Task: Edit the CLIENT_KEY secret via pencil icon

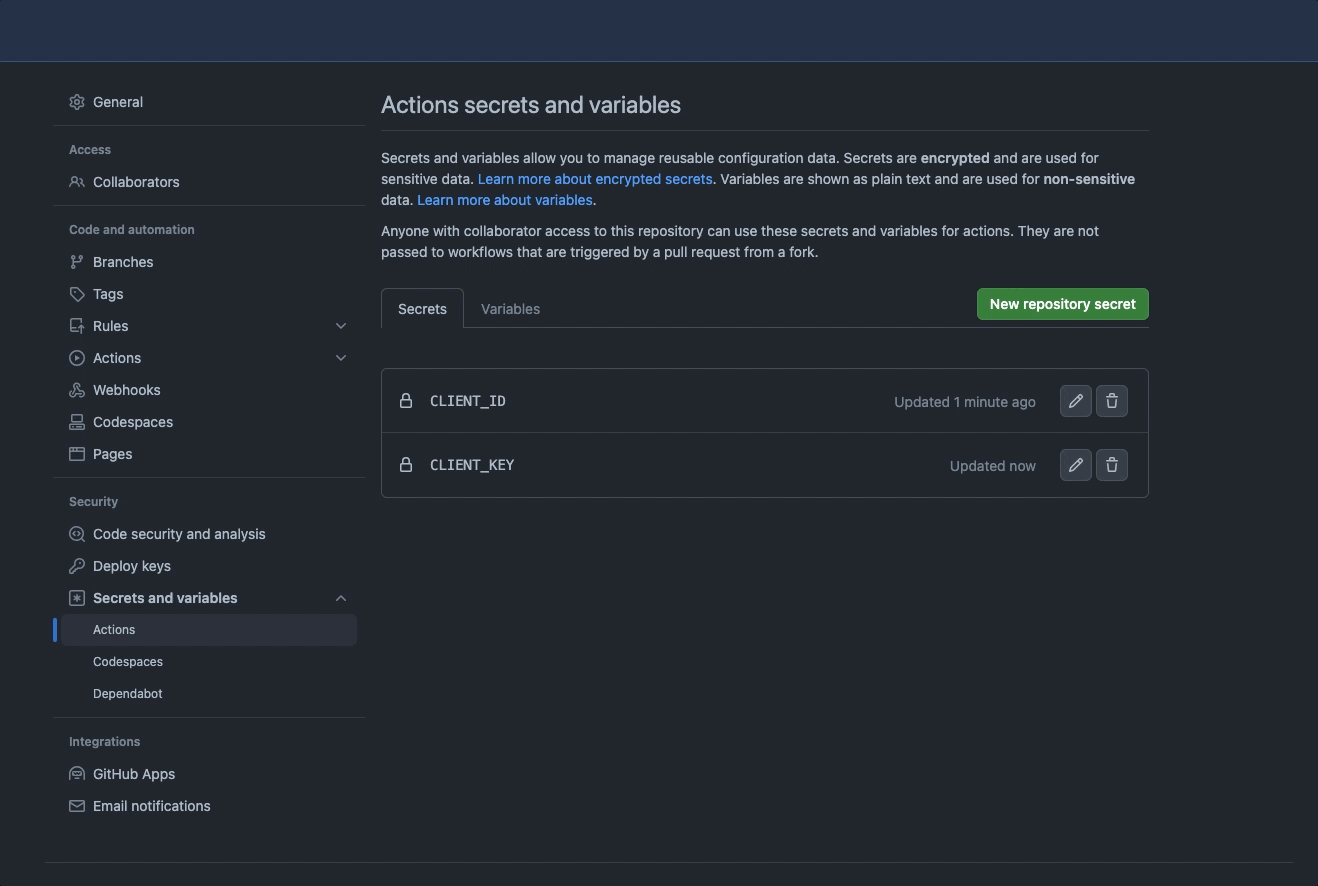Action: tap(1075, 465)
